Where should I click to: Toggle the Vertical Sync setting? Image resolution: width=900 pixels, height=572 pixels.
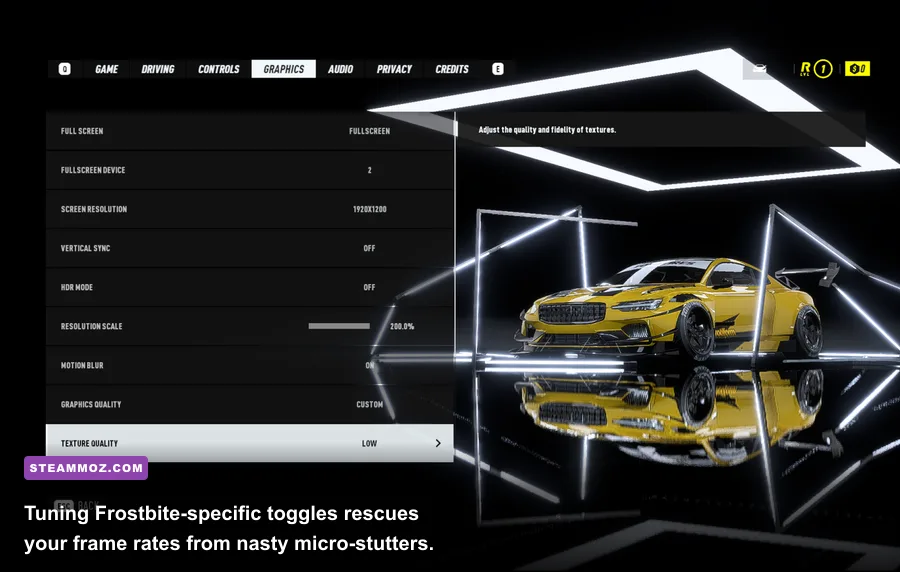pyautogui.click(x=250, y=248)
